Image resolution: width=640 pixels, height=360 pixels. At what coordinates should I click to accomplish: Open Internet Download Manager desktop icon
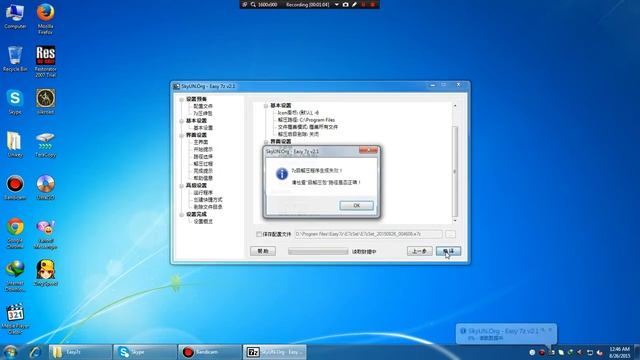[15, 276]
